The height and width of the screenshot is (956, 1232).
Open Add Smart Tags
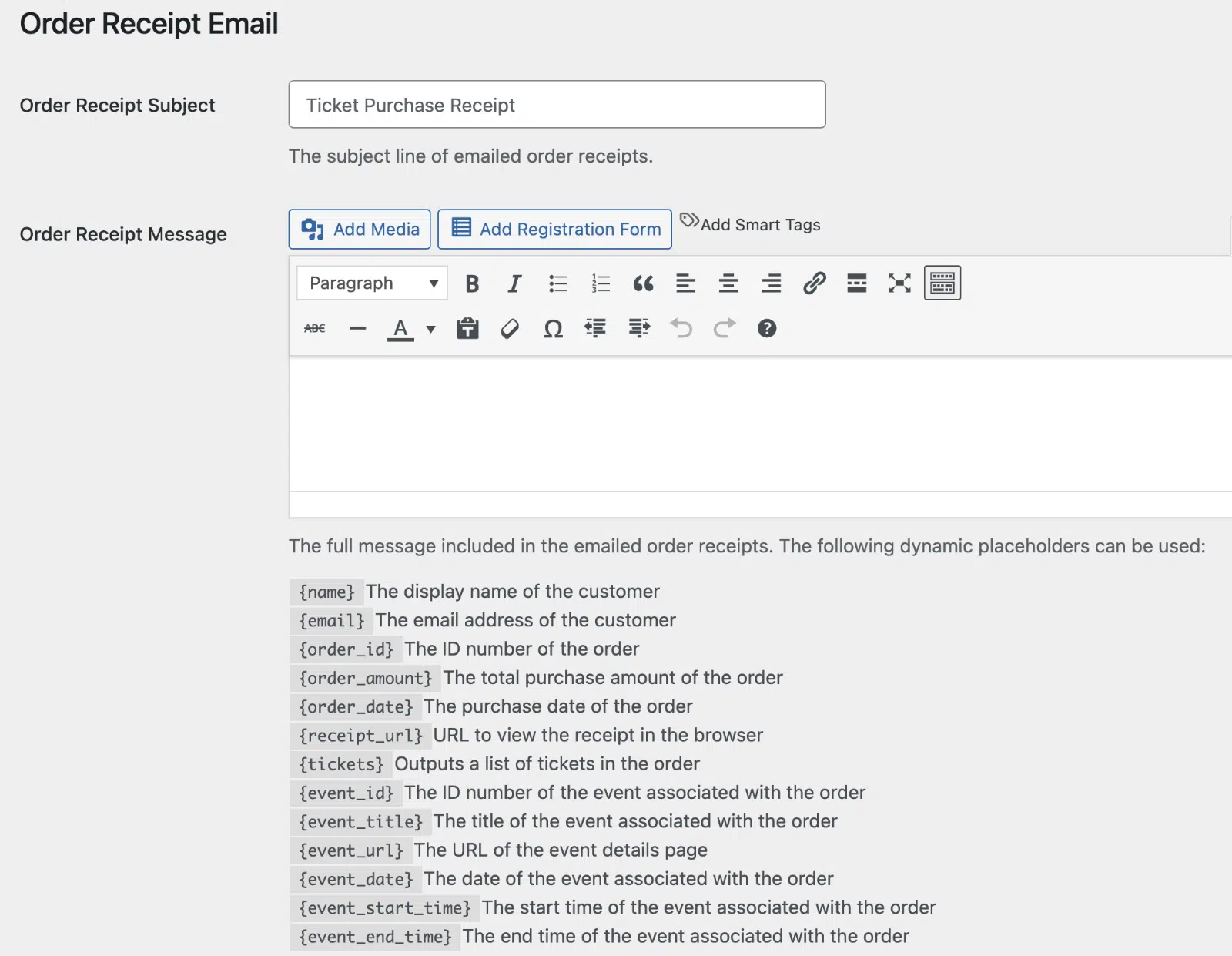coord(751,224)
